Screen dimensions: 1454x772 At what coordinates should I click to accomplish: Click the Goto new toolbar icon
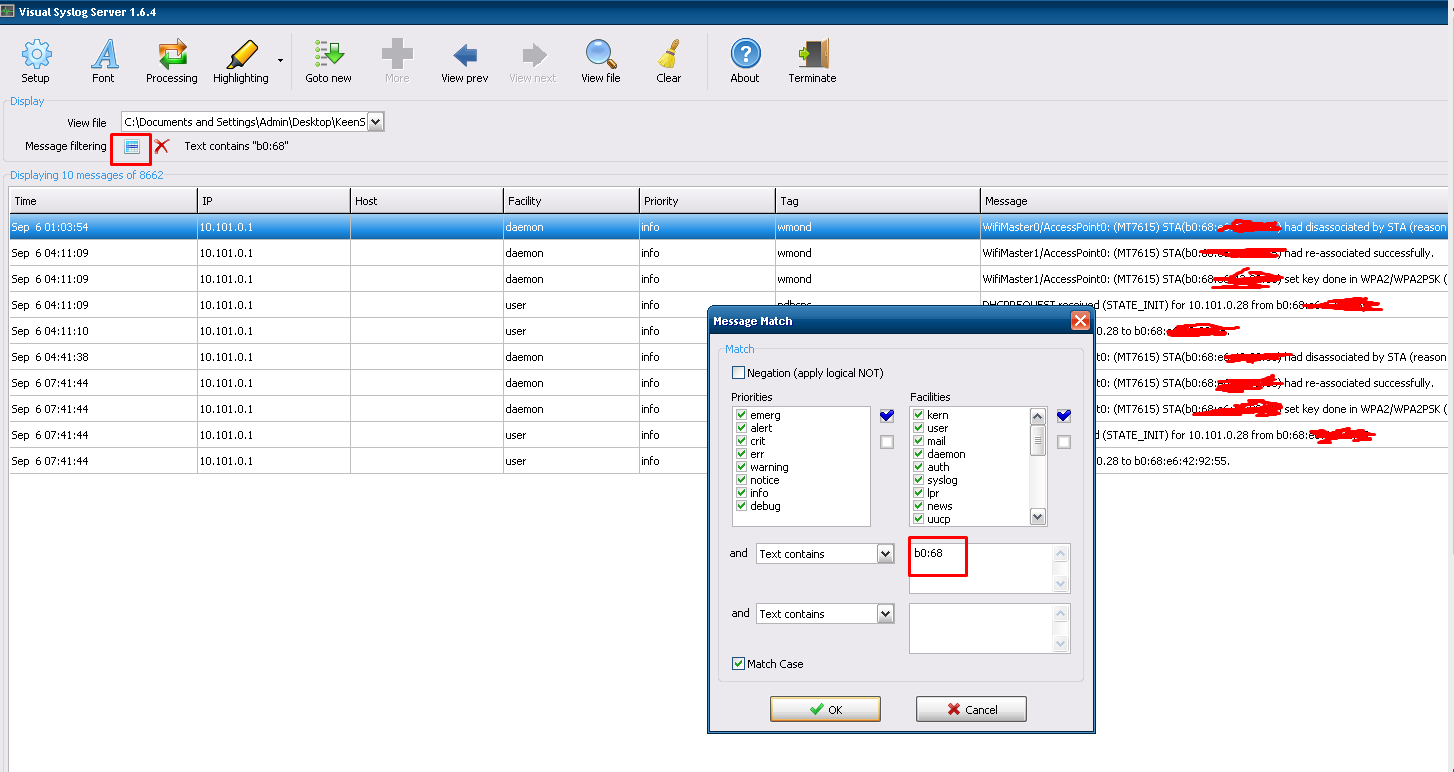click(x=328, y=61)
